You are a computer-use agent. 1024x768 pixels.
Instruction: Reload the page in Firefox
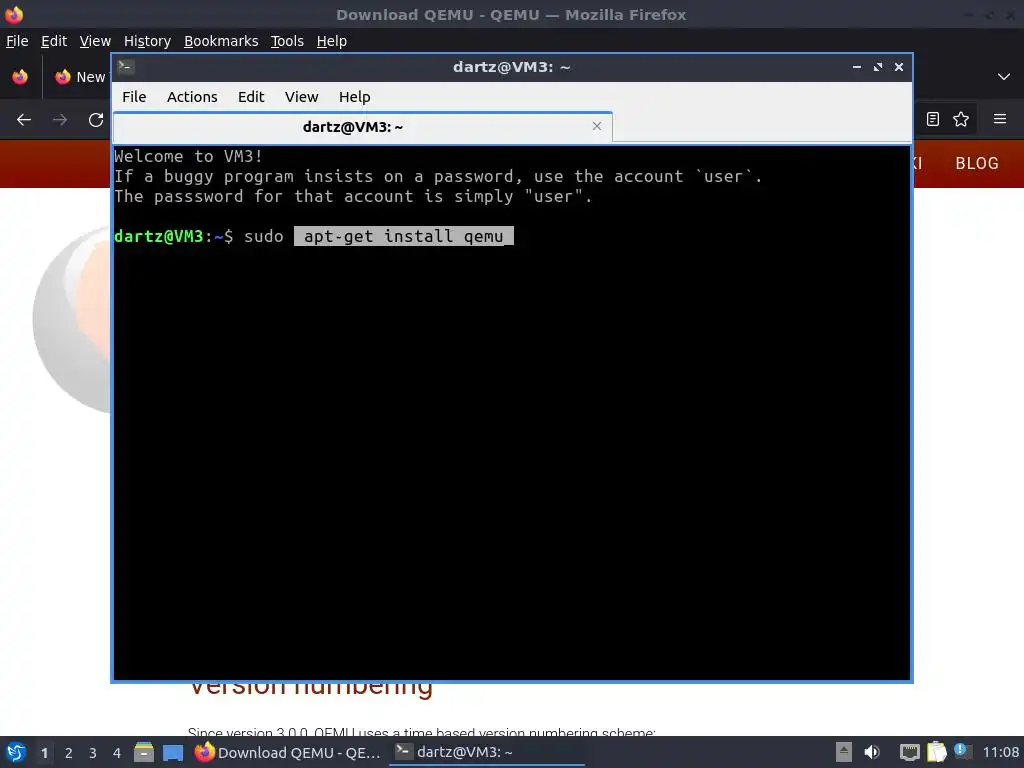coord(96,120)
